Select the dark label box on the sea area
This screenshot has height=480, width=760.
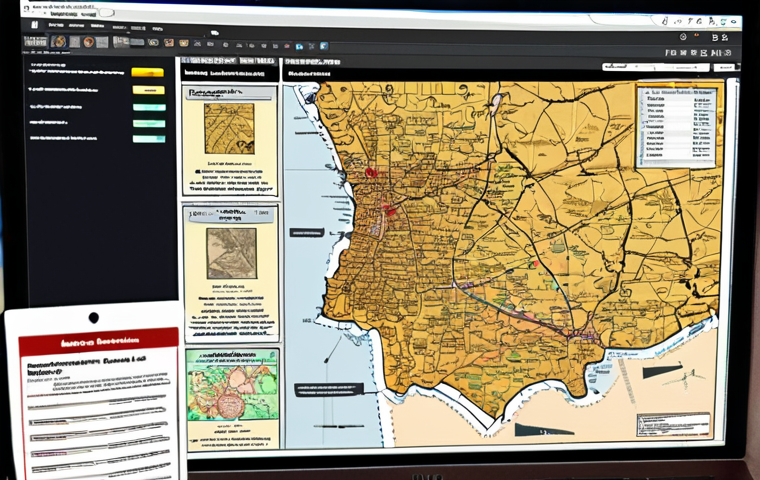pyautogui.click(x=307, y=233)
